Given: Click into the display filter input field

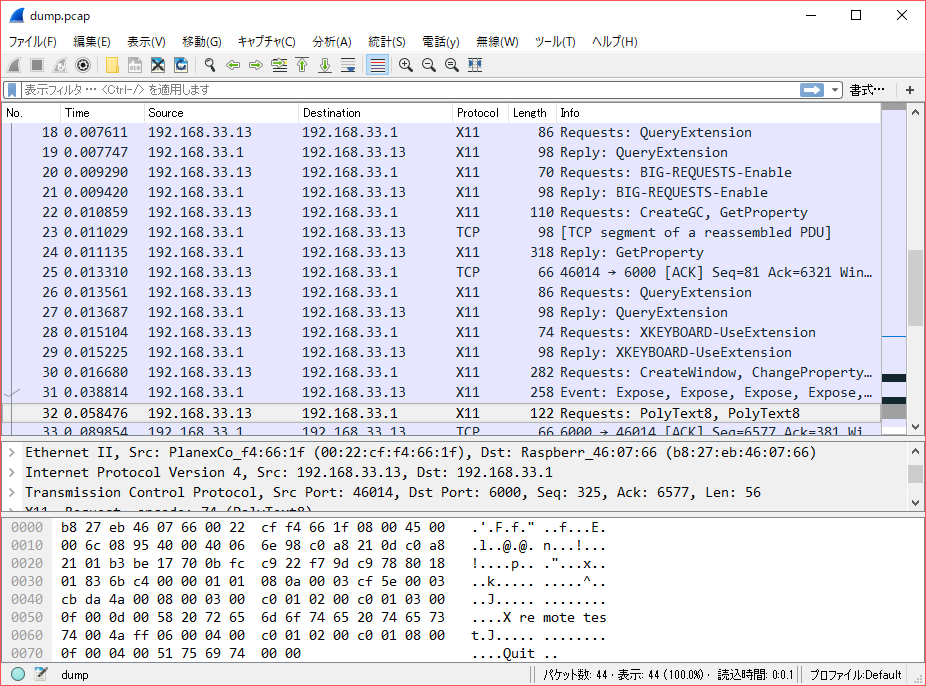Looking at the screenshot, I should click(x=400, y=90).
